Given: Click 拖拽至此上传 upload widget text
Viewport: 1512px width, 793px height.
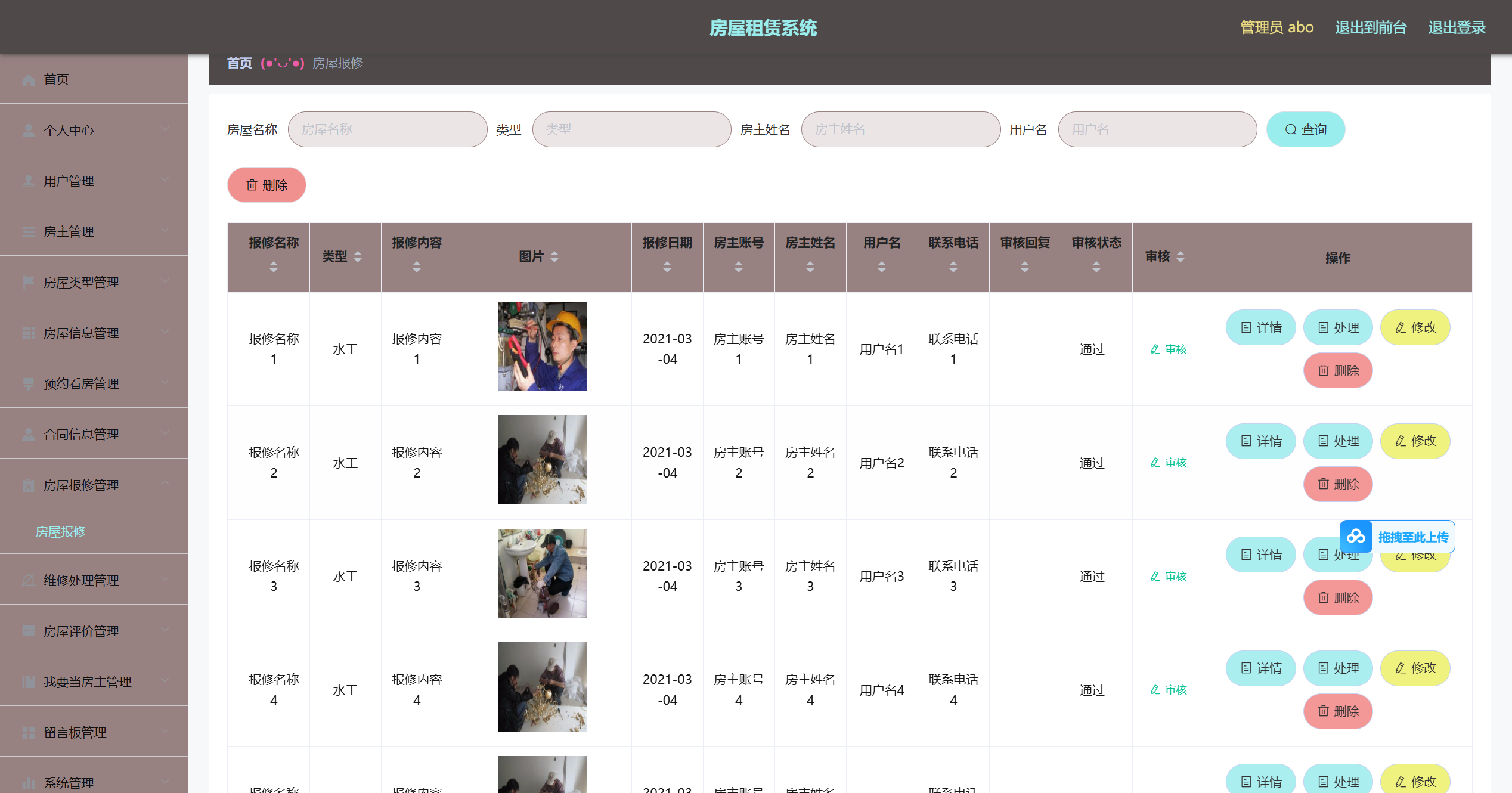Looking at the screenshot, I should click(x=1413, y=537).
